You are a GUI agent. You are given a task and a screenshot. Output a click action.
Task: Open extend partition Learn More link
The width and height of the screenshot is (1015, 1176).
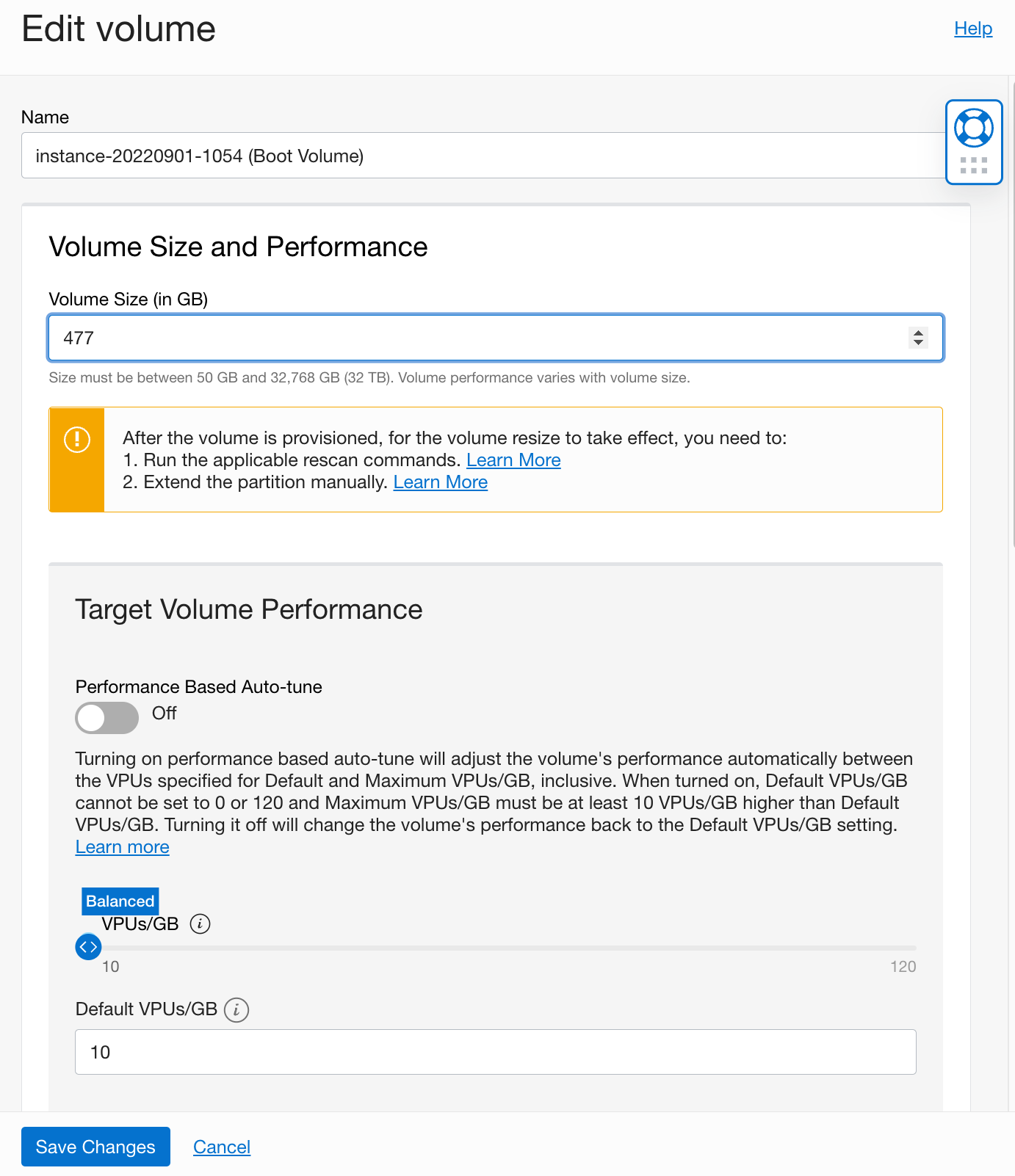point(441,482)
